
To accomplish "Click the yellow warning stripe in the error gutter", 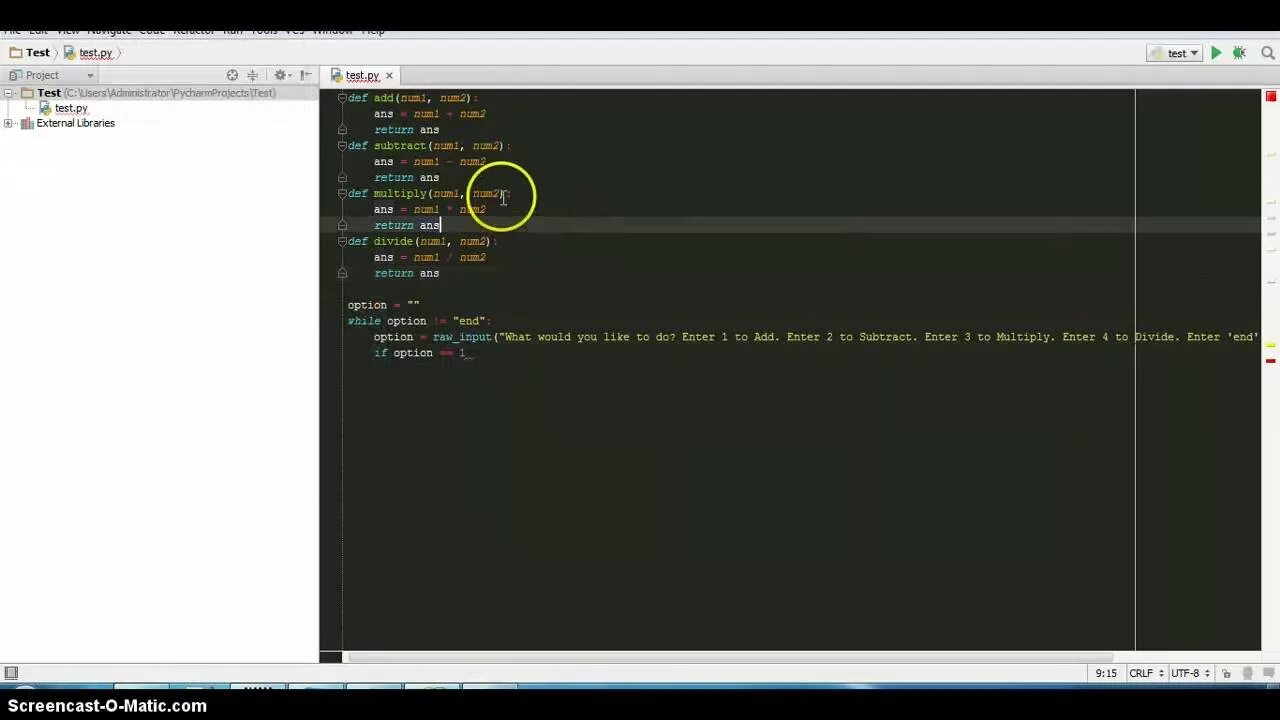I will click(1271, 345).
